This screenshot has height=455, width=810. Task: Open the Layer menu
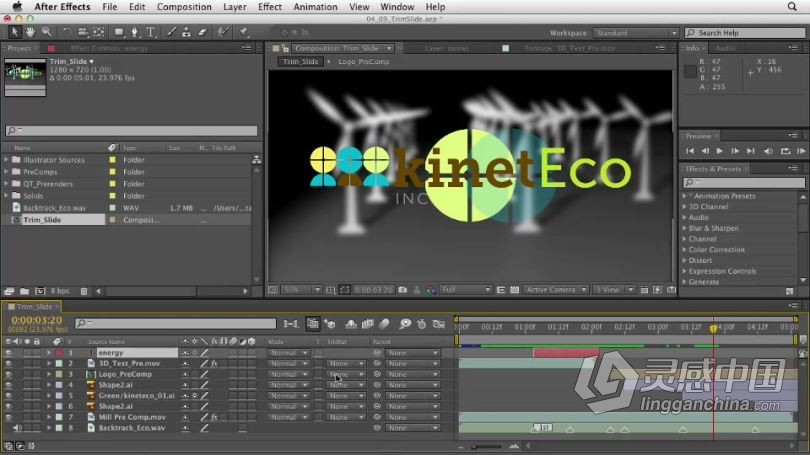click(x=235, y=7)
